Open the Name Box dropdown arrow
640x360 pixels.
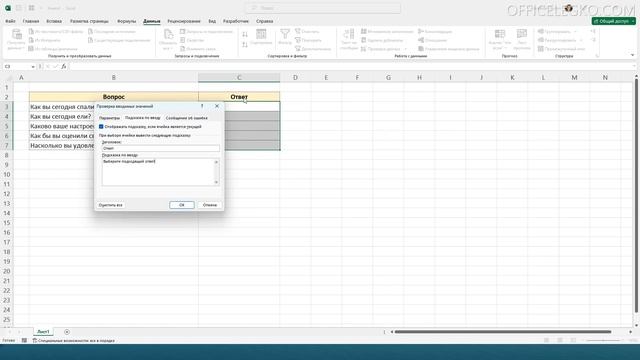point(33,67)
